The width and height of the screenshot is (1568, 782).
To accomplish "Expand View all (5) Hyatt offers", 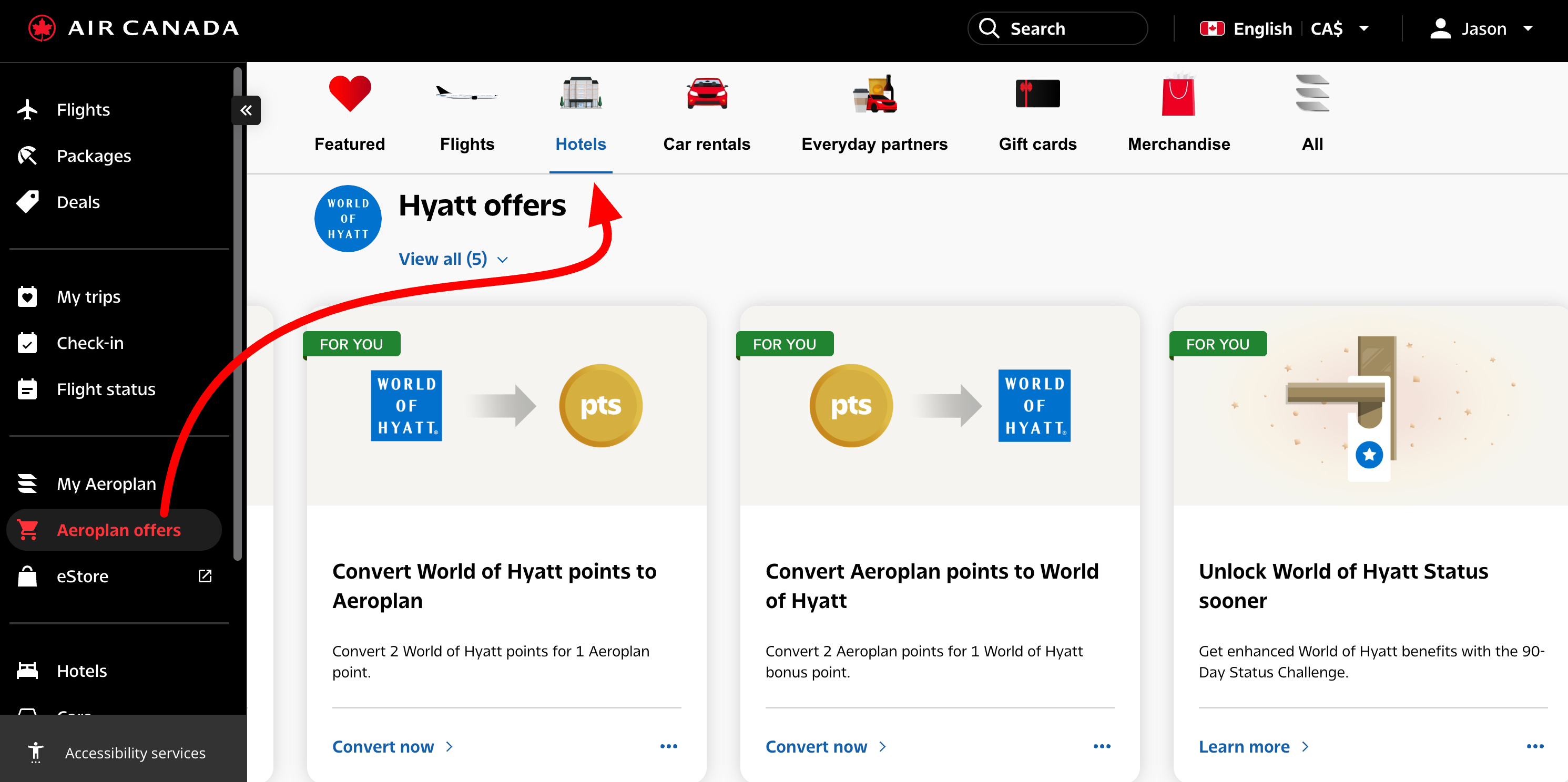I will click(453, 259).
